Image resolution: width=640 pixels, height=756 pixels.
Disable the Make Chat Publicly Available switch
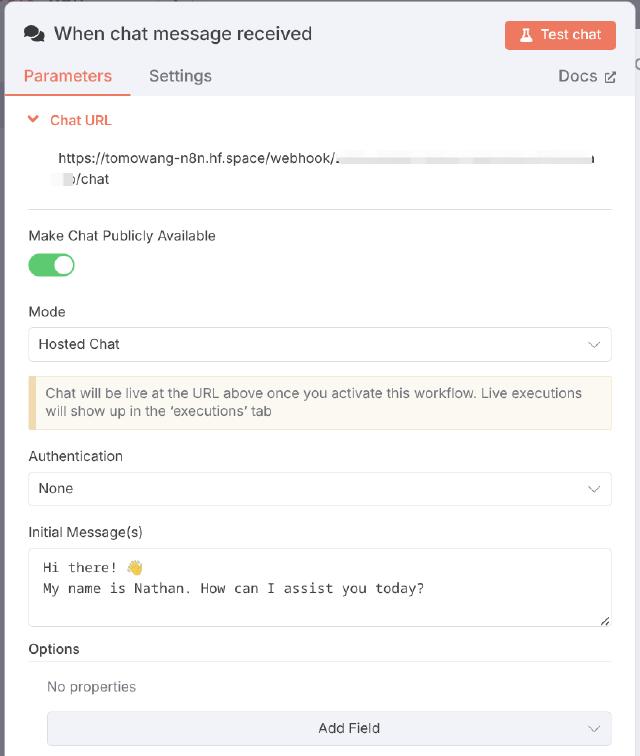[x=52, y=265]
